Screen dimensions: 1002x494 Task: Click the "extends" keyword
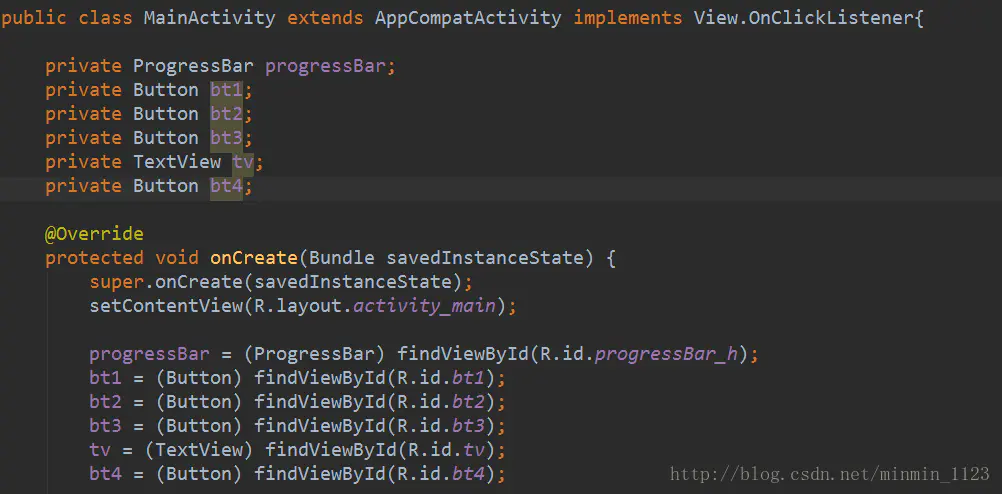tap(325, 18)
